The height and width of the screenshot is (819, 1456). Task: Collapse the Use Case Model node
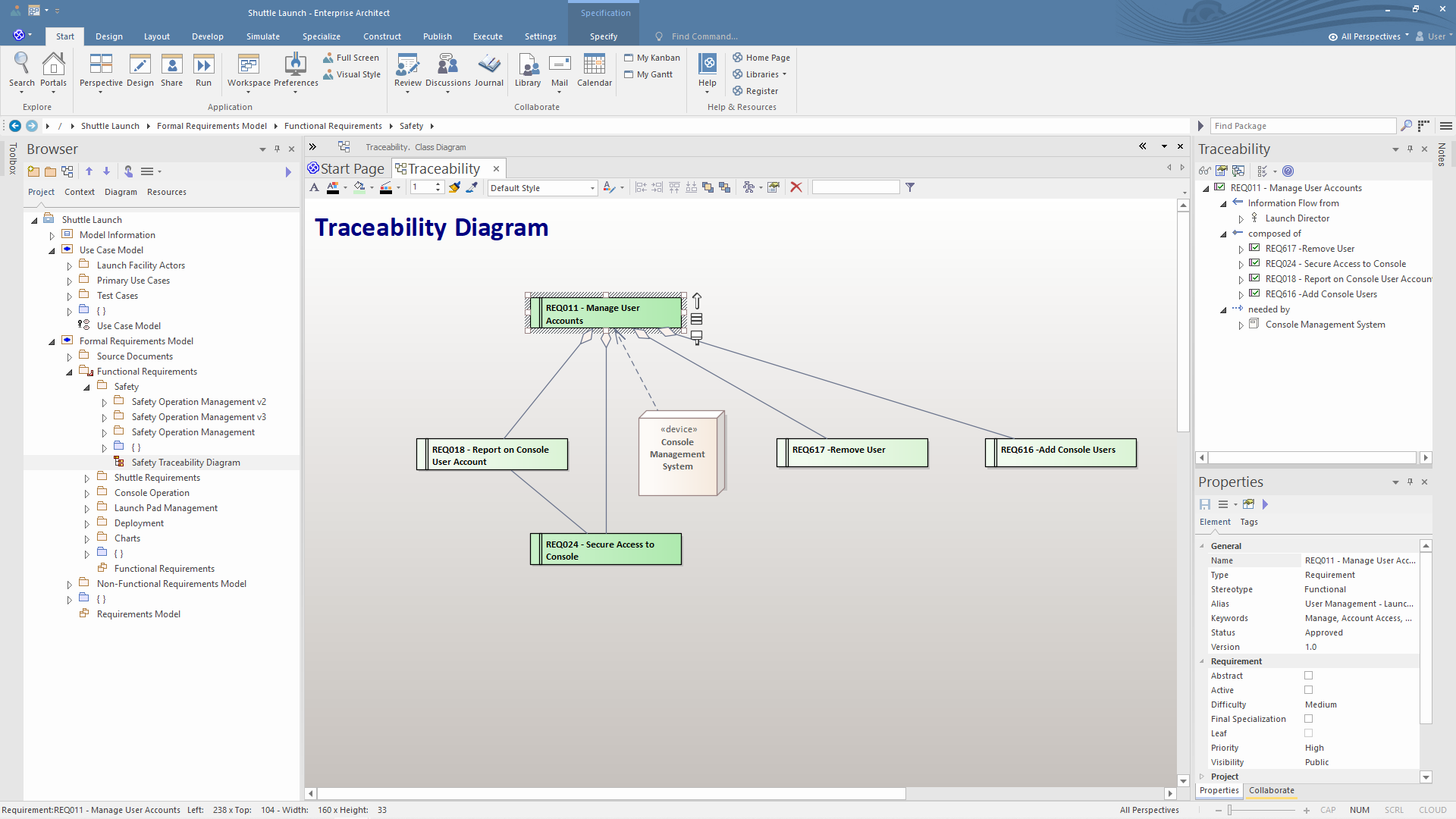(52, 251)
